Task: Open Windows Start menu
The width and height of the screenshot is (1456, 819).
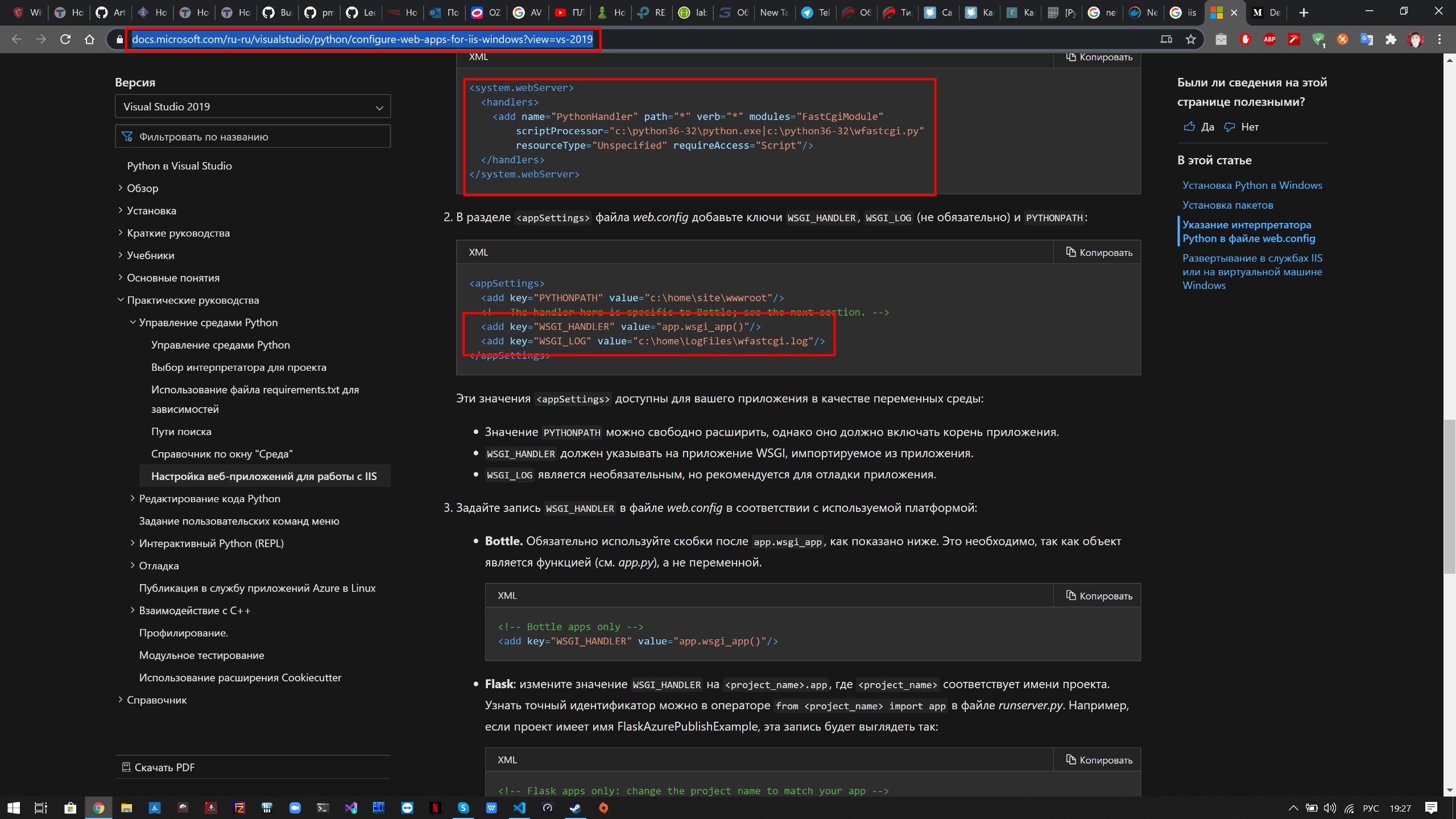Action: [14, 808]
